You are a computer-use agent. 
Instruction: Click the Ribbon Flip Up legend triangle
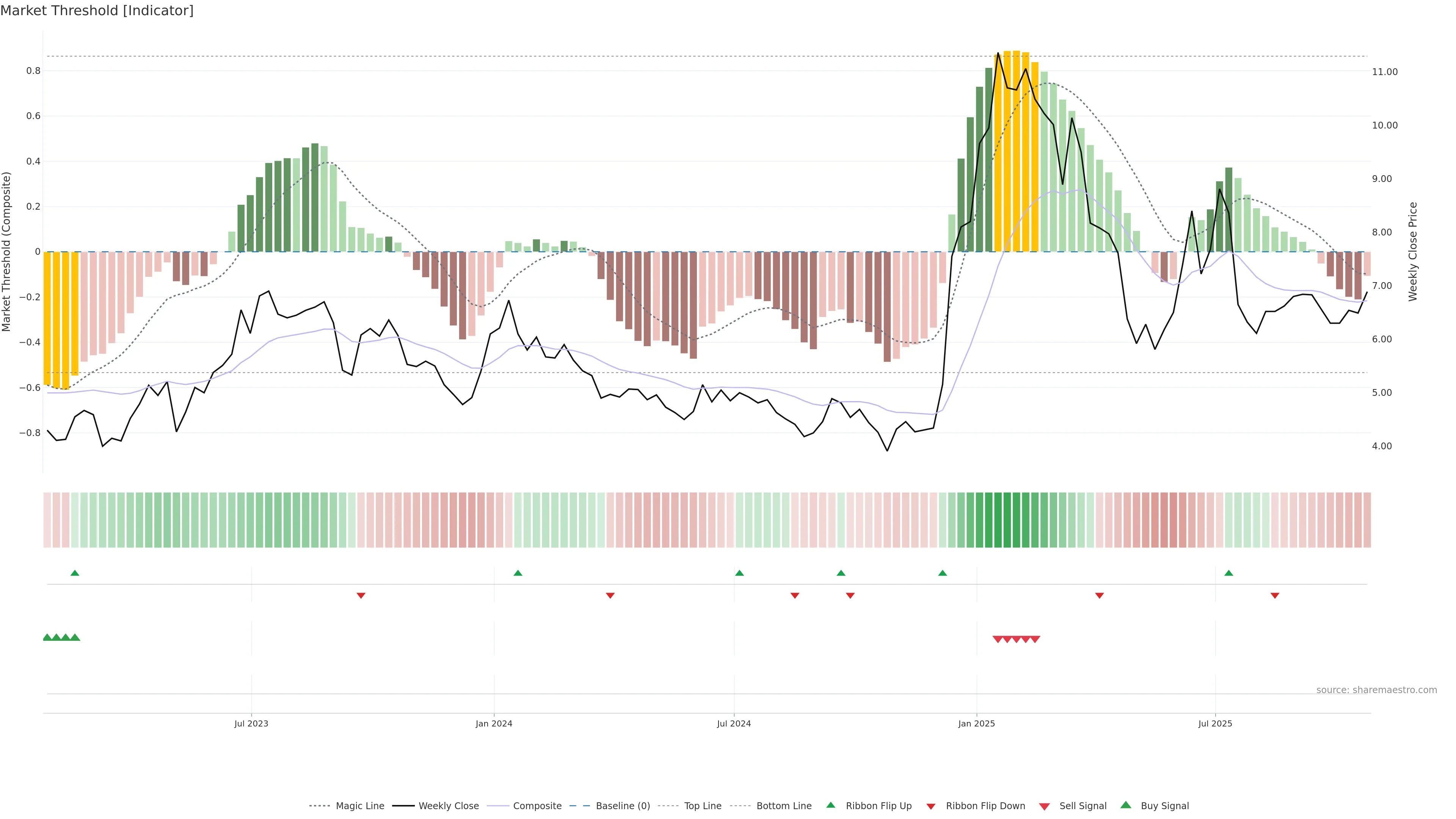(x=830, y=805)
